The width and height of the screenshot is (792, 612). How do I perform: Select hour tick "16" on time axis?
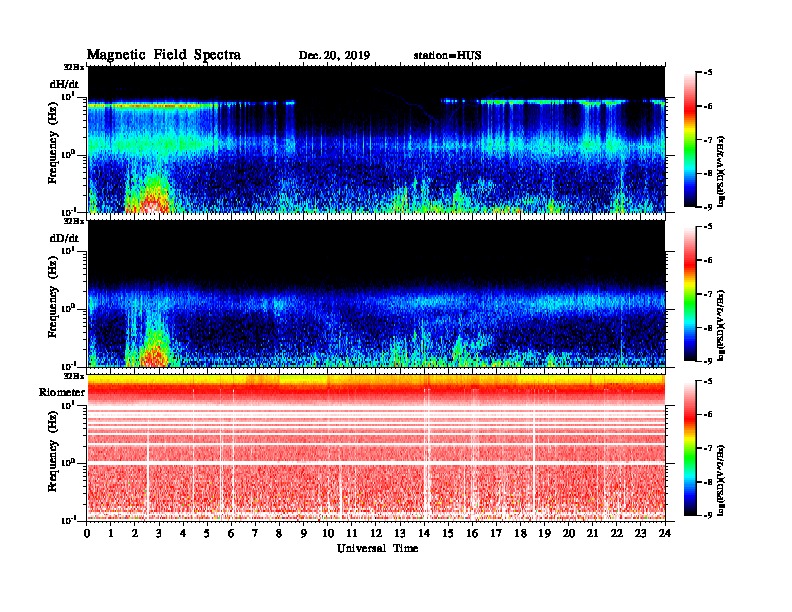[x=472, y=533]
